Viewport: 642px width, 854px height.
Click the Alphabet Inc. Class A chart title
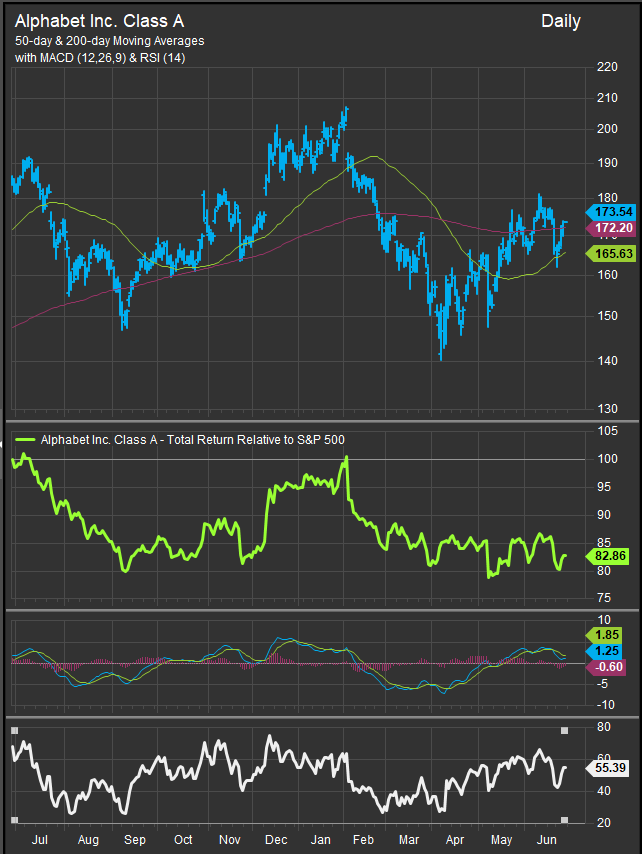coord(99,20)
